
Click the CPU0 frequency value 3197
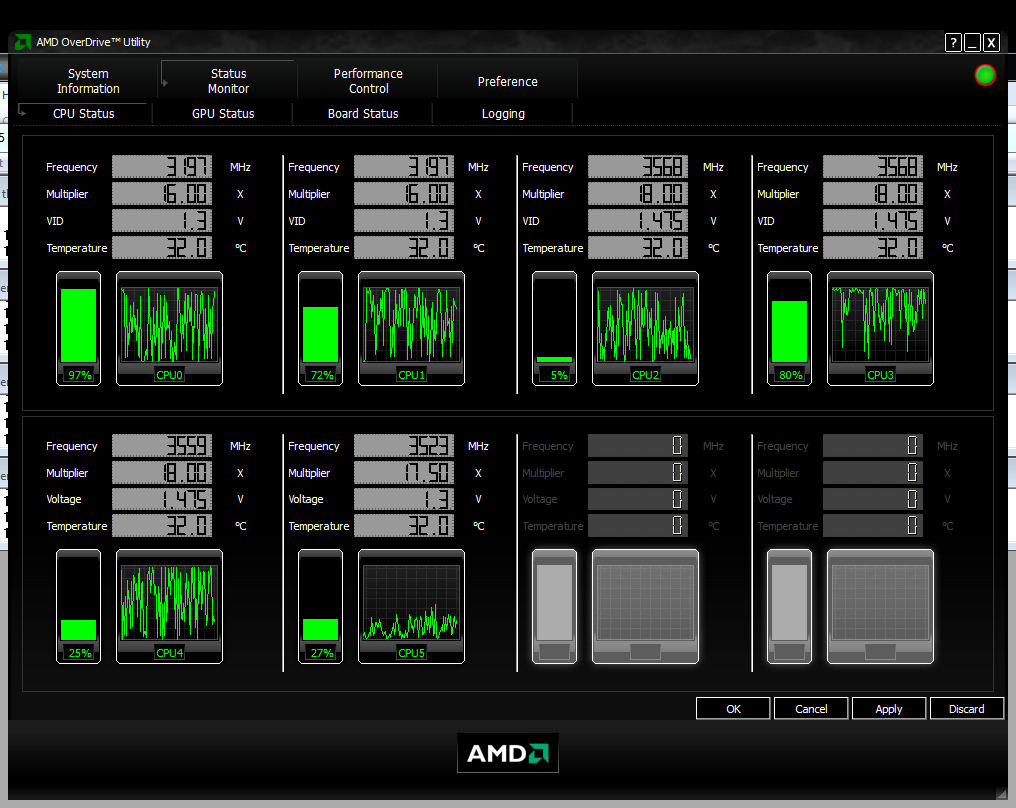(x=162, y=167)
